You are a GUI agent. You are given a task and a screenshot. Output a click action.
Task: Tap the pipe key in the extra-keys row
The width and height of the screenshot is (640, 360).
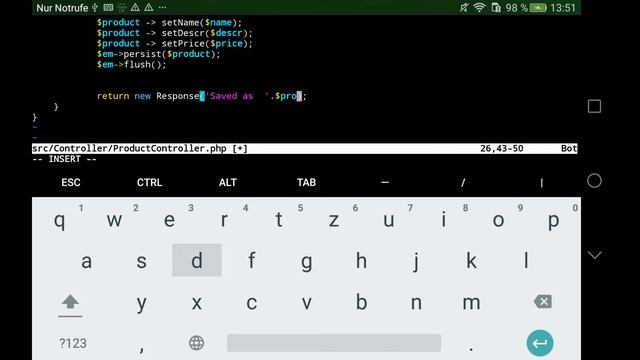[542, 182]
